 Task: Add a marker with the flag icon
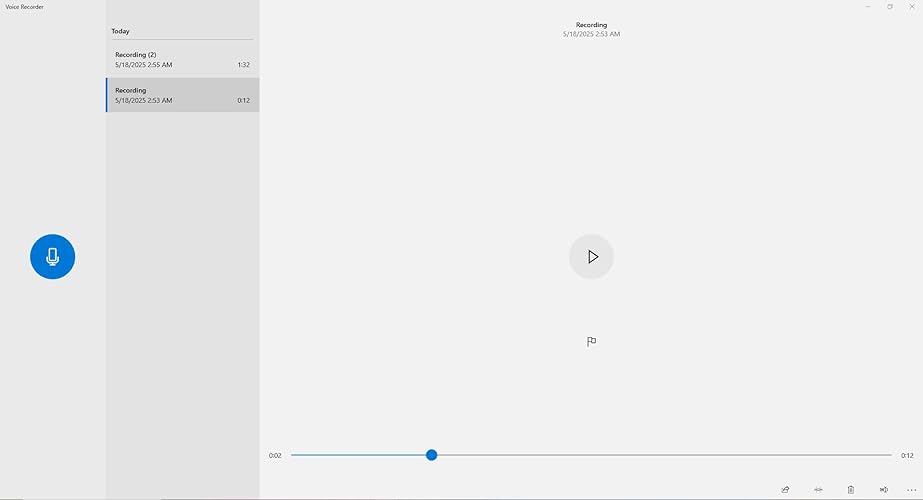[591, 342]
